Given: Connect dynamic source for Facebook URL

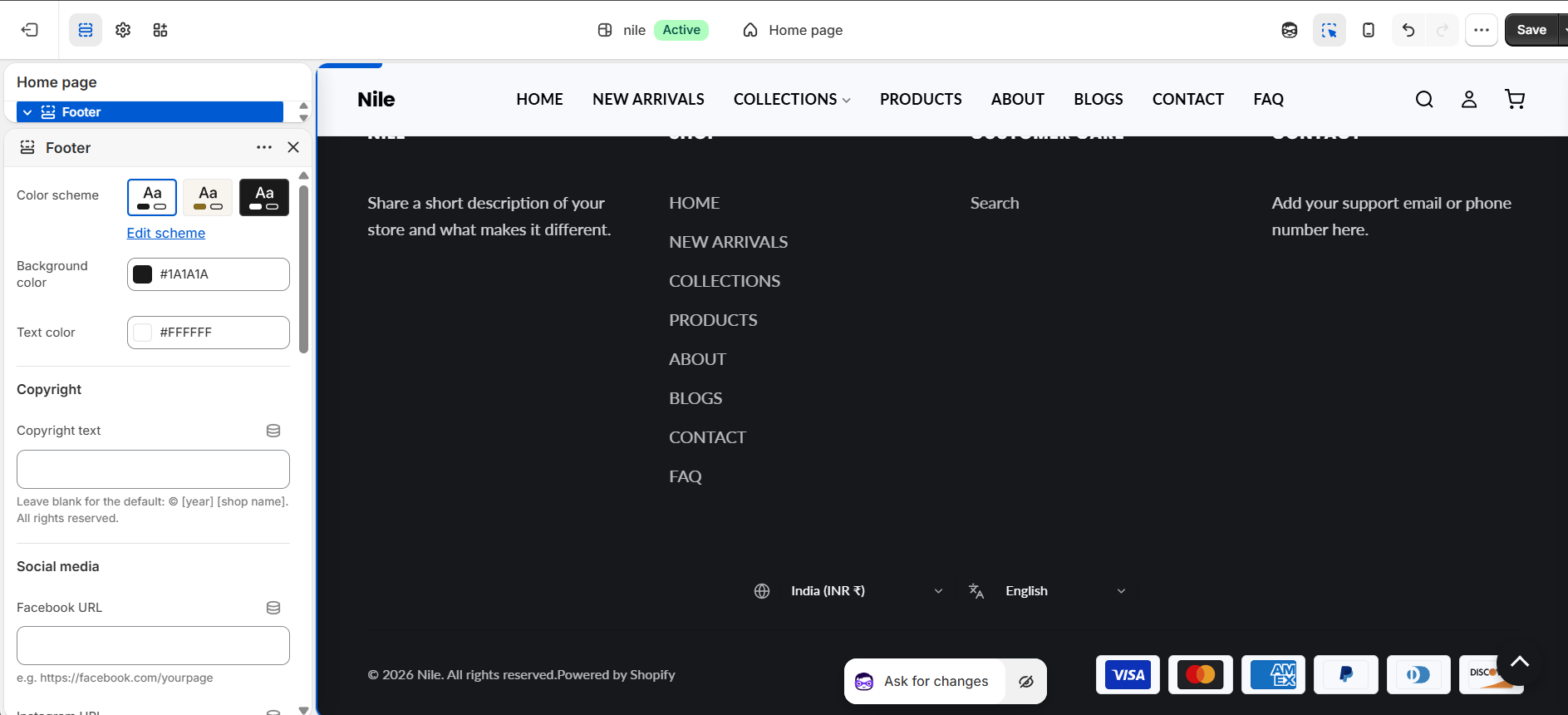Looking at the screenshot, I should pos(273,608).
